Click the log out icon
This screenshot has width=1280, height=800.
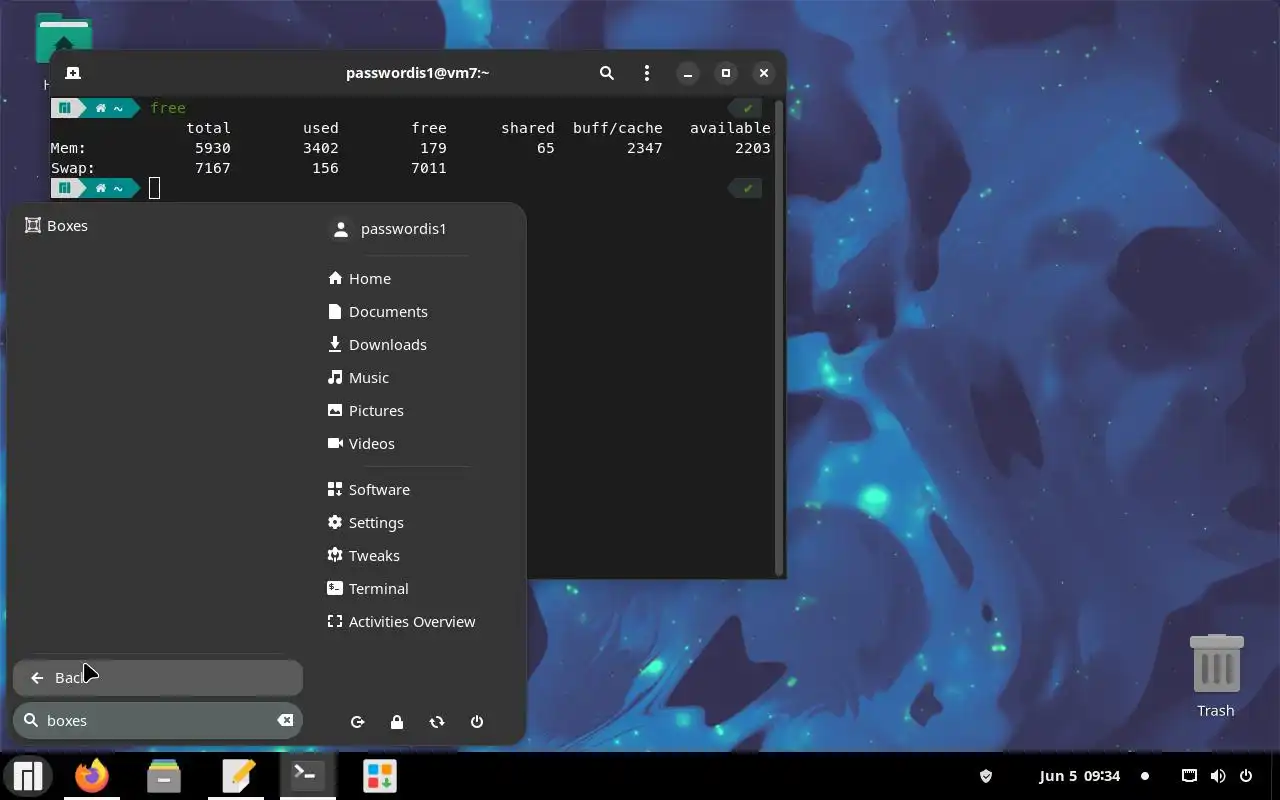(357, 722)
